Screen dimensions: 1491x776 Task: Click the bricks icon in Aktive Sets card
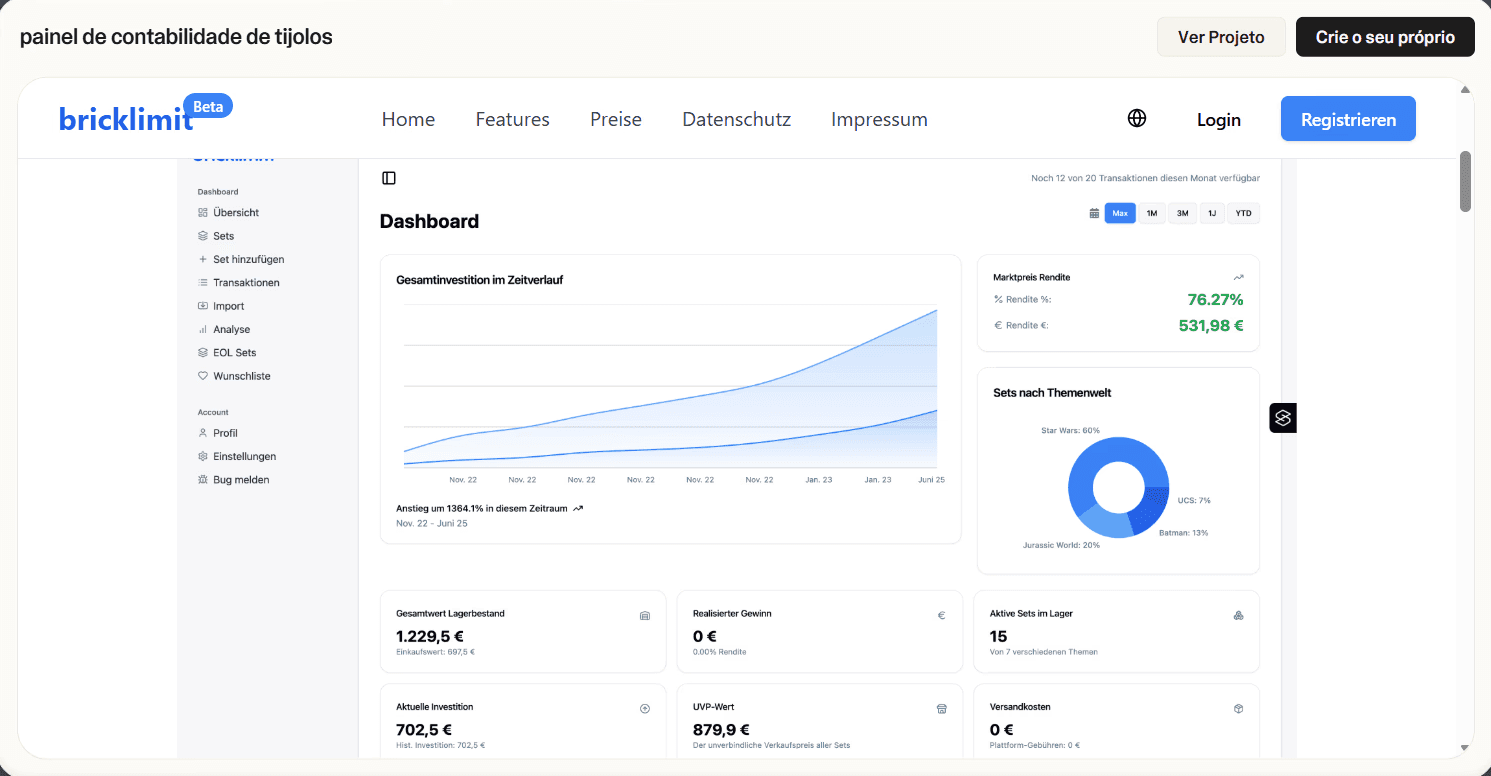1238,615
